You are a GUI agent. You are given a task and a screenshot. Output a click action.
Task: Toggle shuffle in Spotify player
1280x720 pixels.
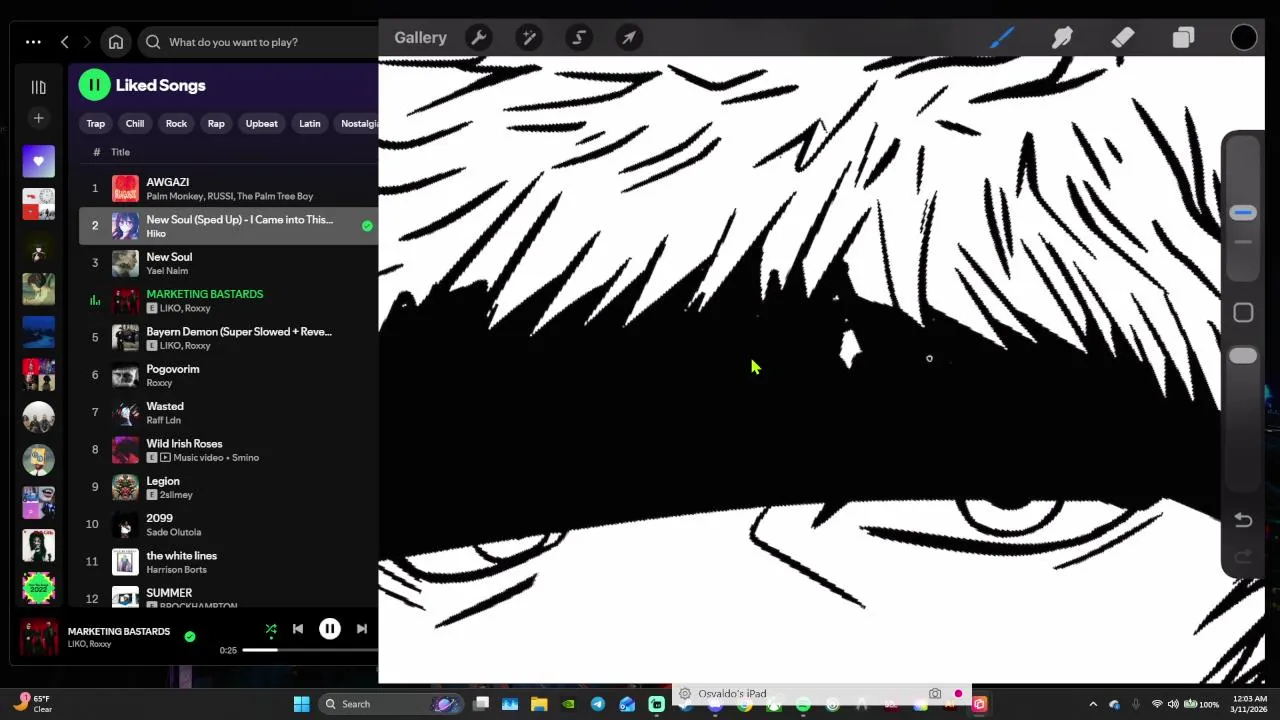pyautogui.click(x=270, y=629)
